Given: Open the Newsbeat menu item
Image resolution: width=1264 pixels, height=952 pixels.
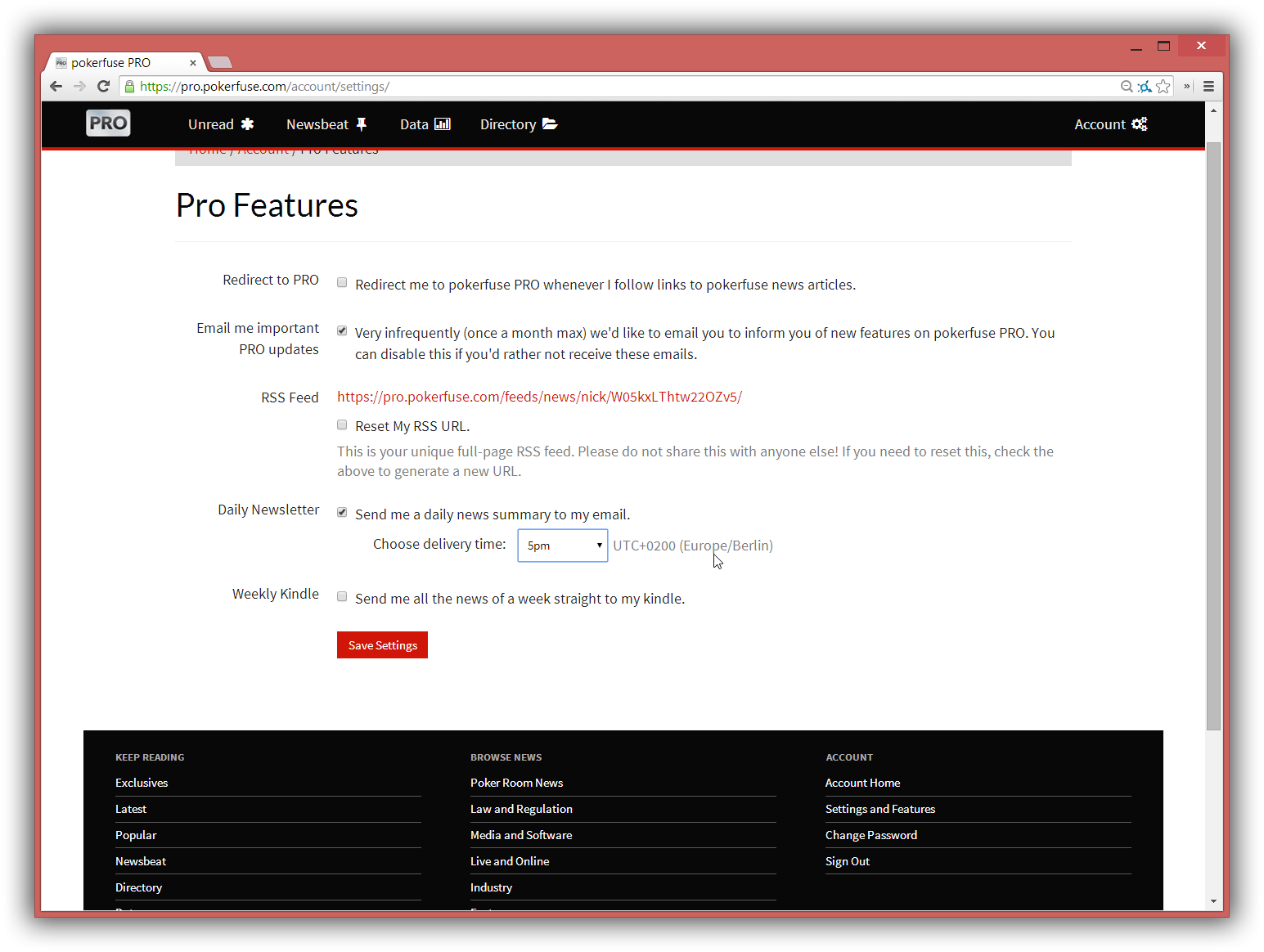Looking at the screenshot, I should pos(326,124).
